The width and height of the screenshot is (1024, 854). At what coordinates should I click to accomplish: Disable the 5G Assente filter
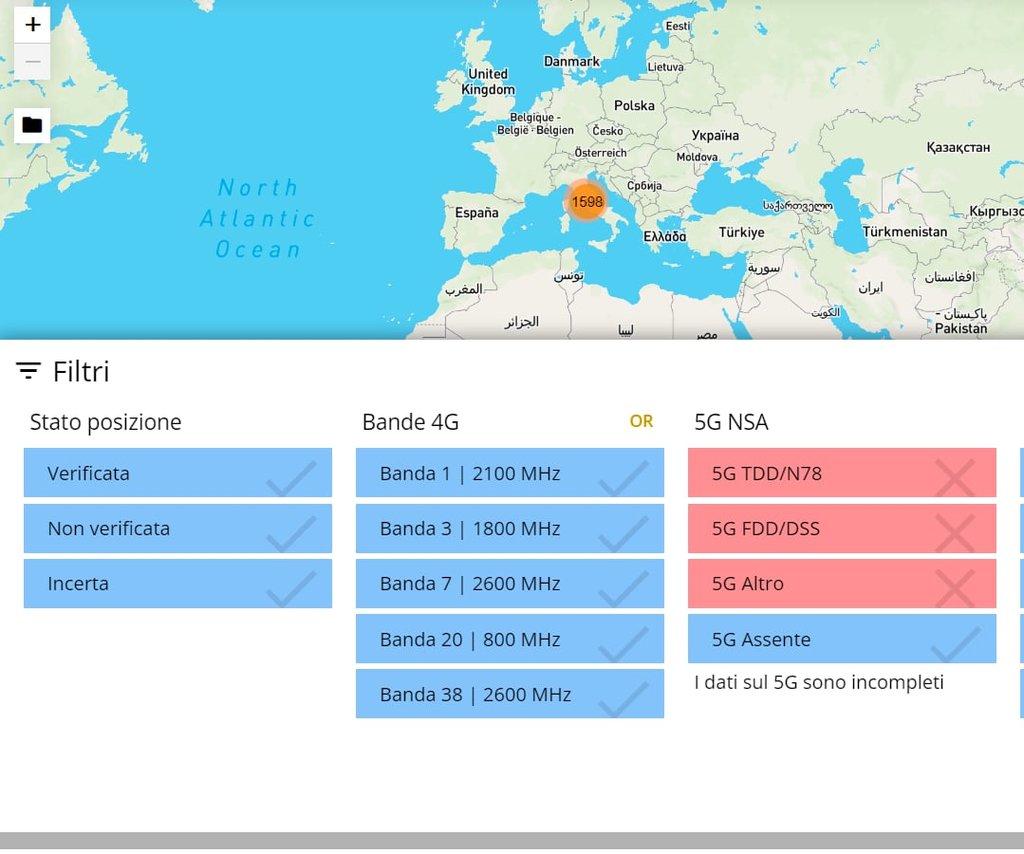pos(841,639)
